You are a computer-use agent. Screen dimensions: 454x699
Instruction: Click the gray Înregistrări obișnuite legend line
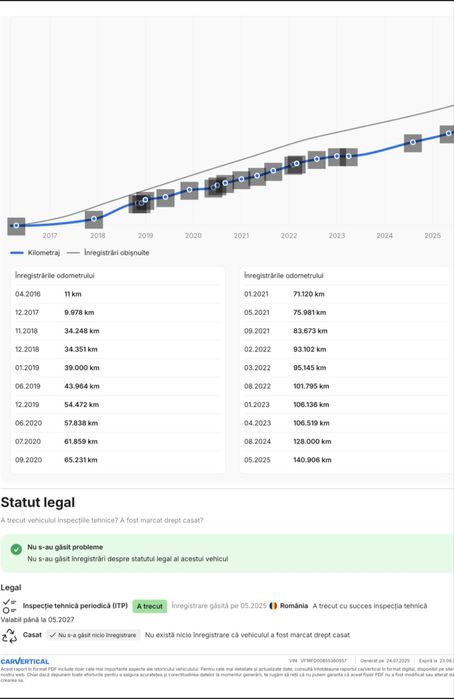[73, 253]
